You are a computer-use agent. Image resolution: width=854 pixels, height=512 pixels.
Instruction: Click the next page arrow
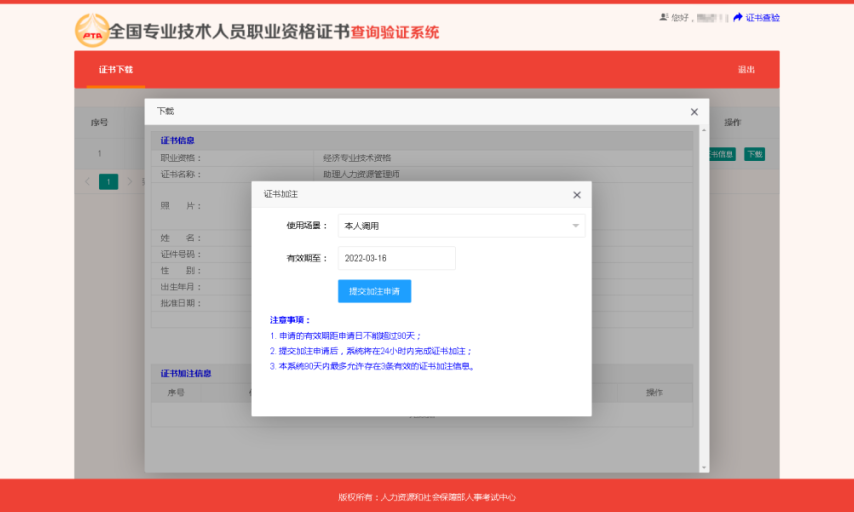(x=129, y=181)
